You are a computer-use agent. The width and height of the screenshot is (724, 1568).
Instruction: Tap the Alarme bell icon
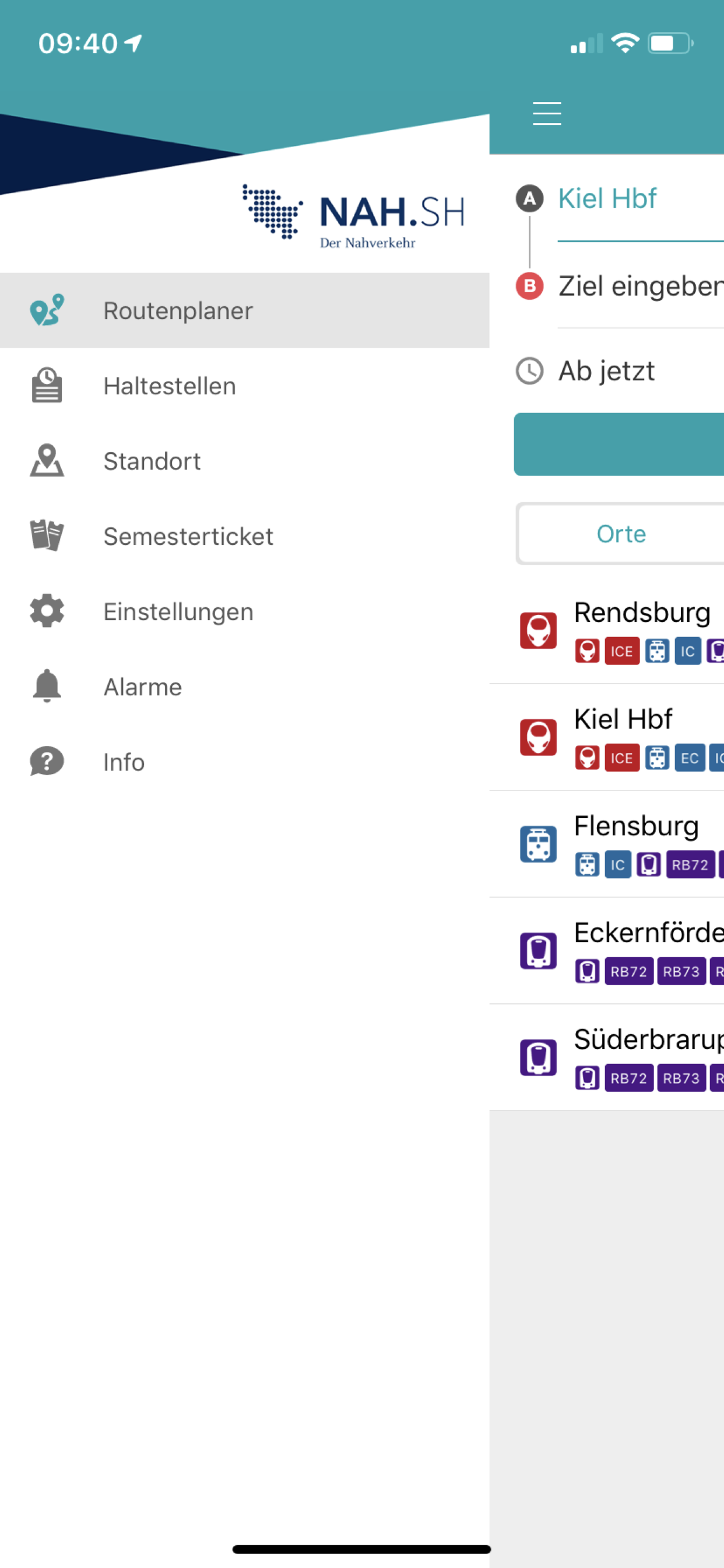47,686
